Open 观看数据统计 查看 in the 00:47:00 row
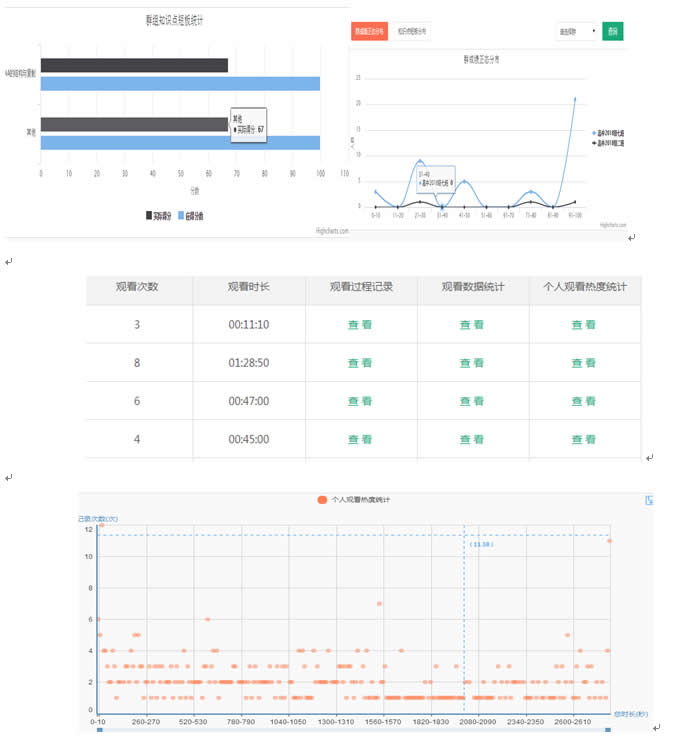683x748 pixels. [x=472, y=401]
